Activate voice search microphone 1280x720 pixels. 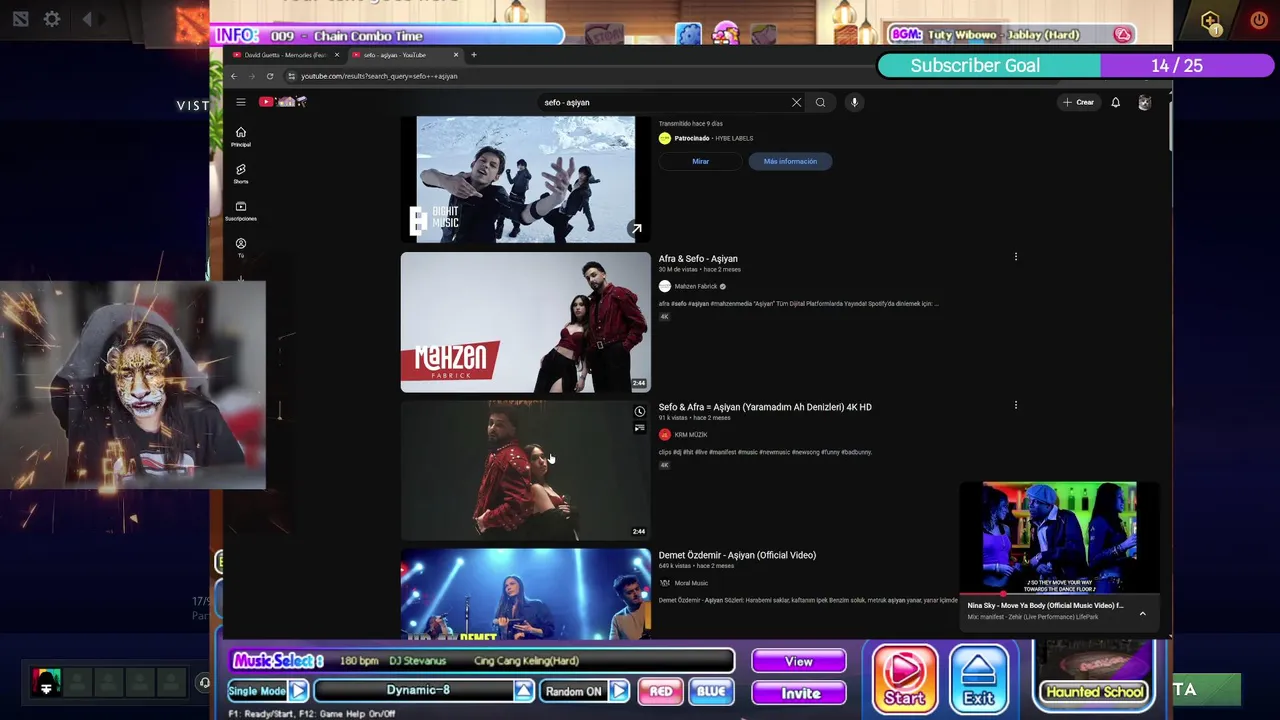pyautogui.click(x=854, y=102)
